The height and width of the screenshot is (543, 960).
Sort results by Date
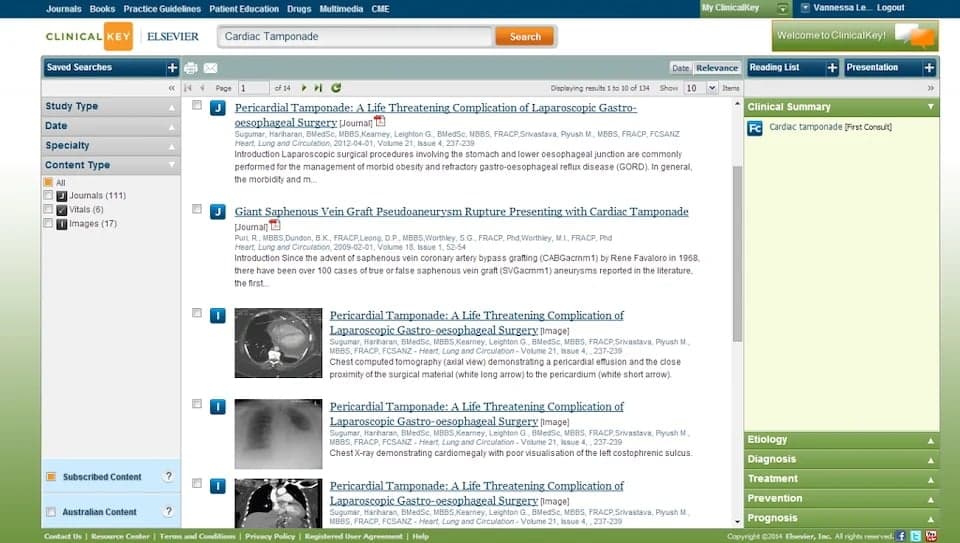coord(681,68)
